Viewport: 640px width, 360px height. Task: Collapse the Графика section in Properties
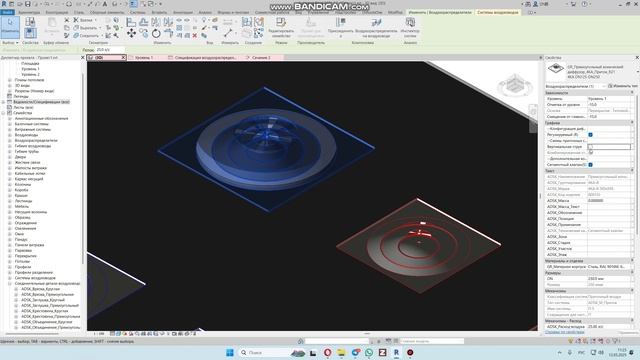[632, 122]
